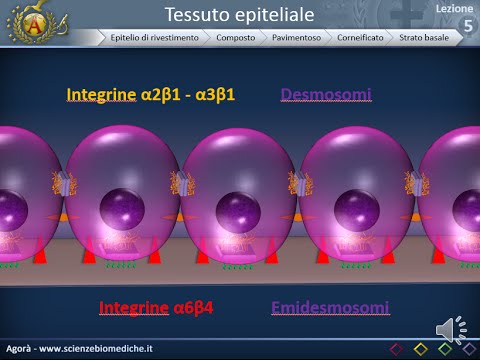Select the Corneificato breadcrumb
Viewport: 480px width, 360px height.
pos(360,38)
